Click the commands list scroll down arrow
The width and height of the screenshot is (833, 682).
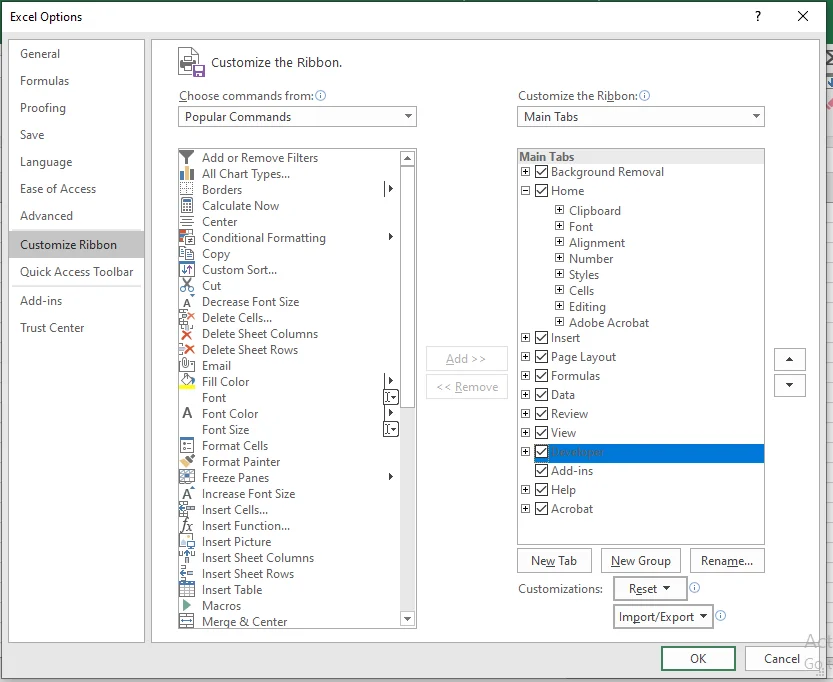click(x=407, y=619)
